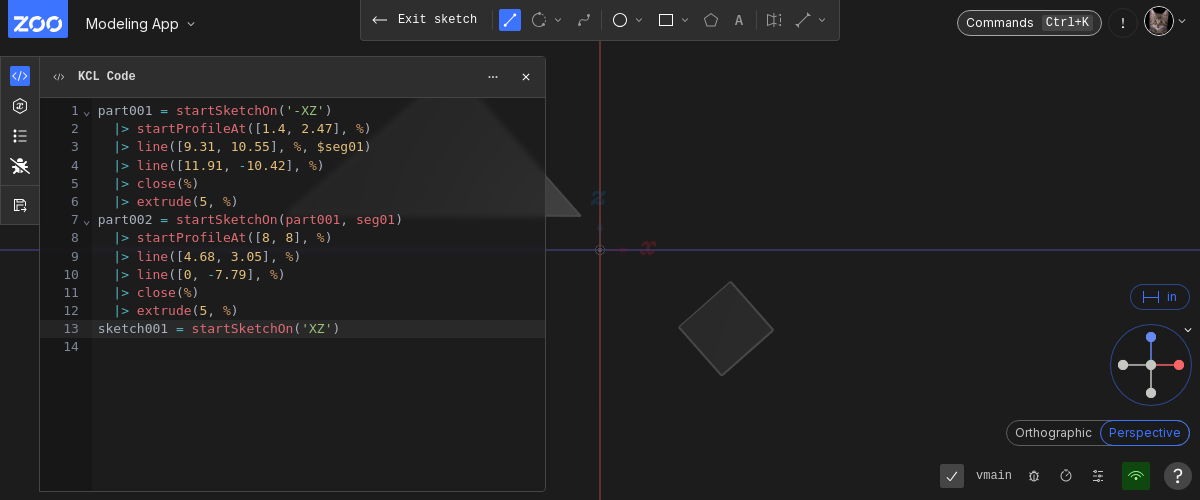Select the Line sketch tool
The height and width of the screenshot is (500, 1200).
pyautogui.click(x=510, y=20)
